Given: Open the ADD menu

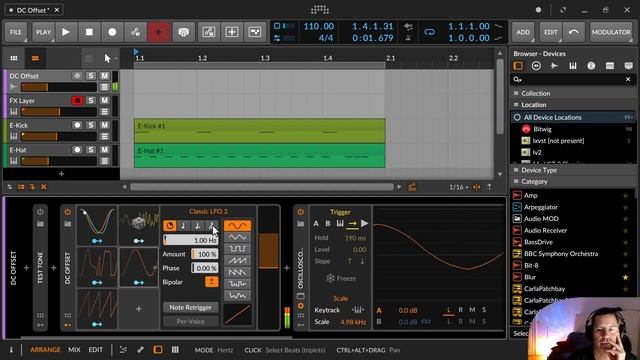Looking at the screenshot, I should pyautogui.click(x=523, y=32).
